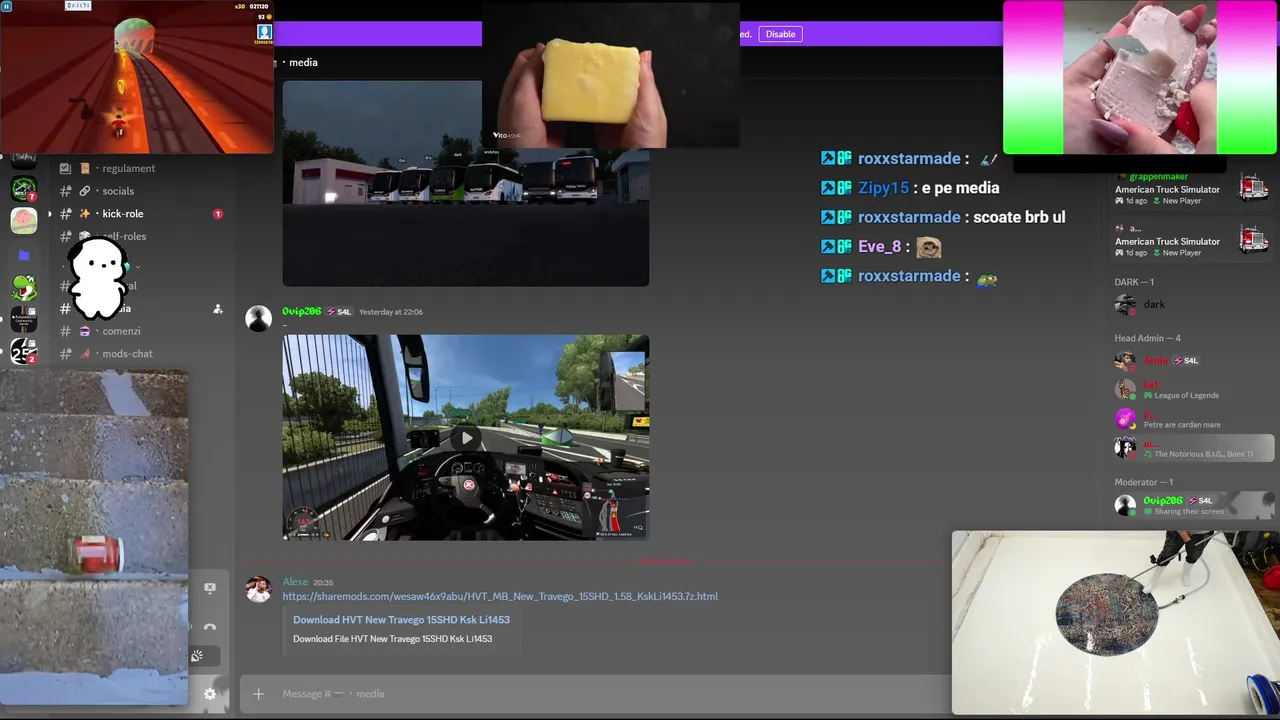Open the second American Truck Simulator activity card

pos(1192,240)
